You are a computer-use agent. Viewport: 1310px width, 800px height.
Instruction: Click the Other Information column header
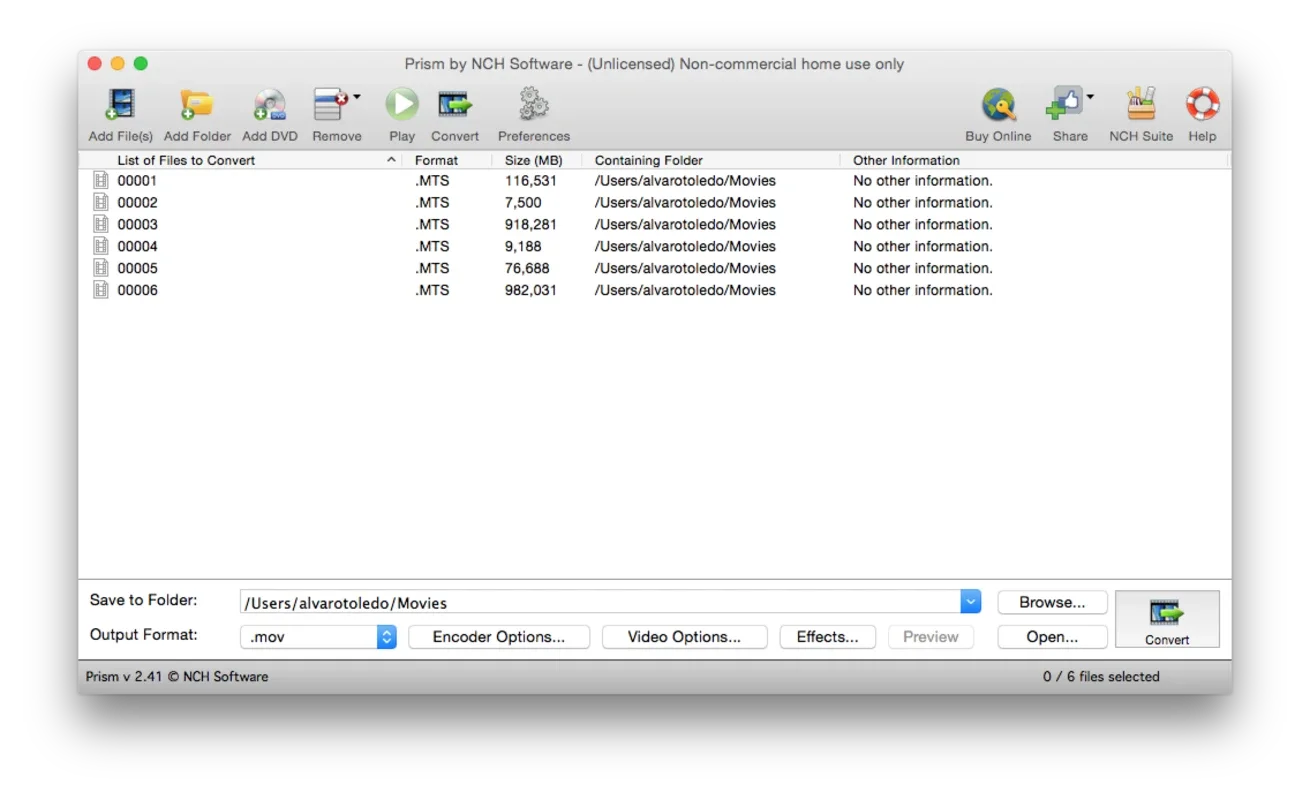1035,160
